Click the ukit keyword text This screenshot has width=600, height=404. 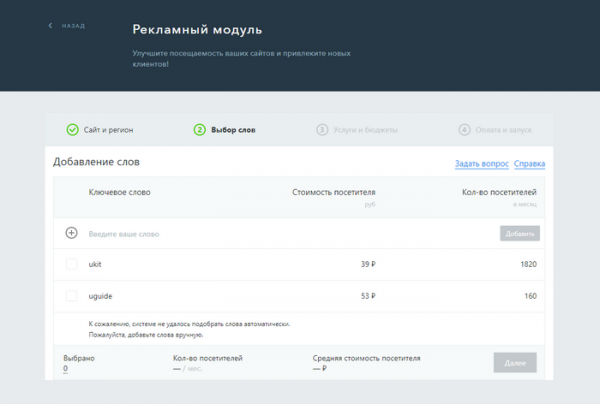[95, 264]
